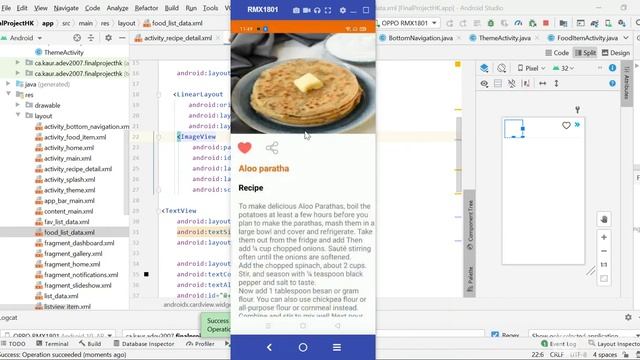This screenshot has height=360, width=640.
Task: Open the Profiler tool window
Action: tap(200, 344)
